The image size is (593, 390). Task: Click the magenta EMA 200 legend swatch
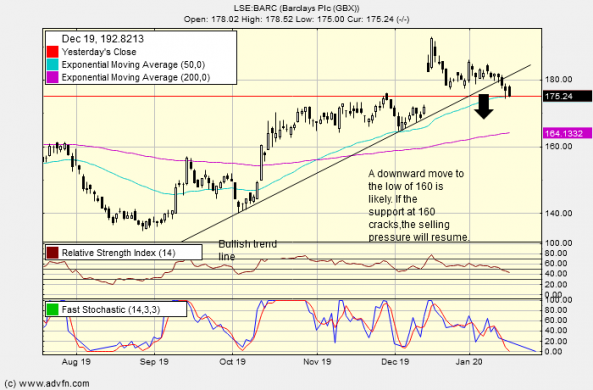[x=53, y=77]
